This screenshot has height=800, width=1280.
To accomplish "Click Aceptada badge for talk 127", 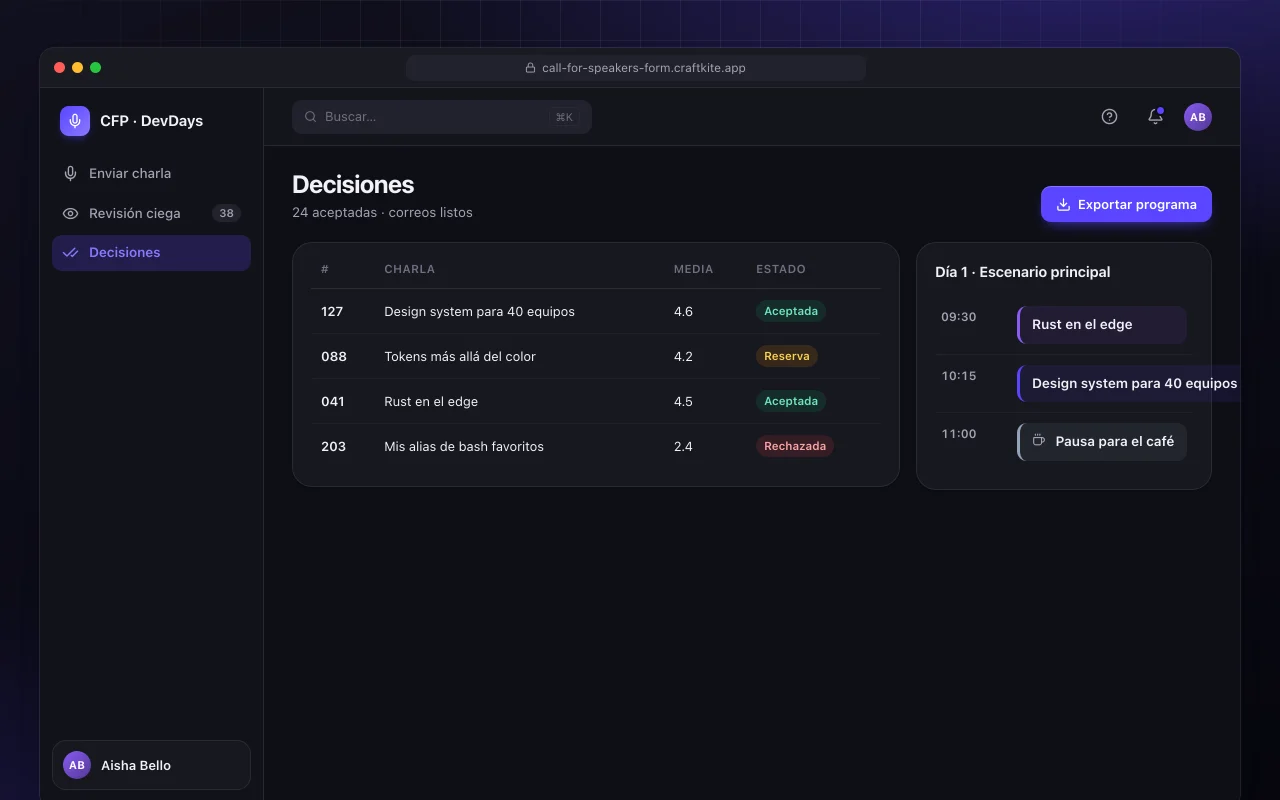I will click(x=791, y=311).
